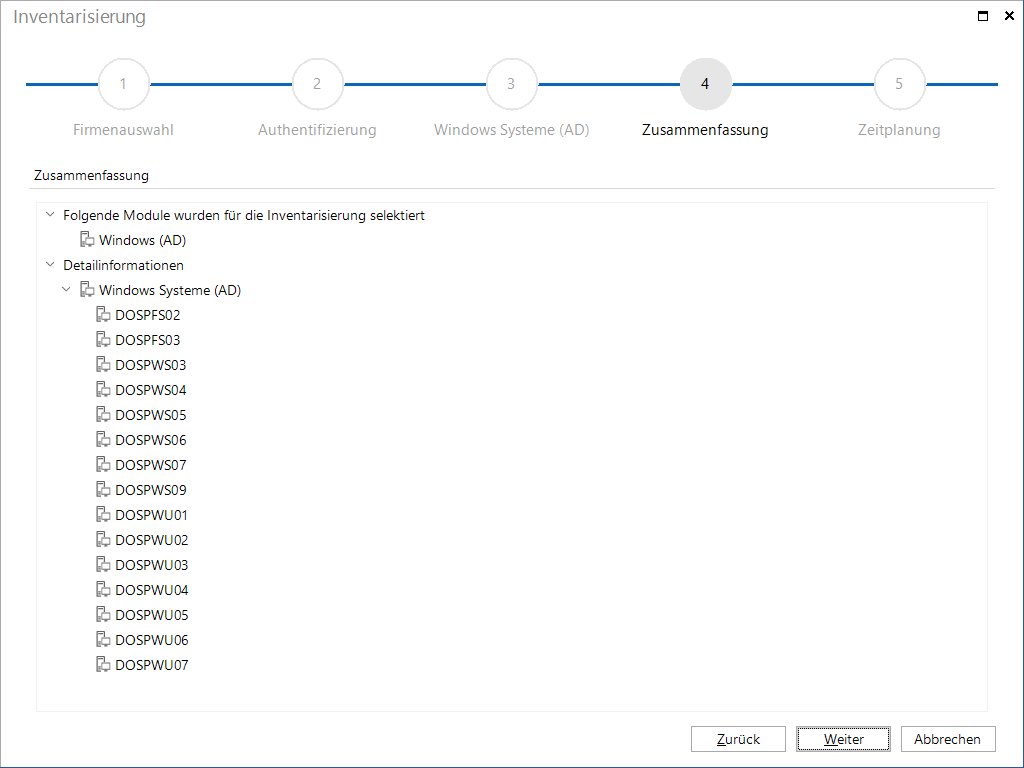This screenshot has width=1024, height=768.
Task: Select the DOSPWU06 entry
Action: (152, 639)
